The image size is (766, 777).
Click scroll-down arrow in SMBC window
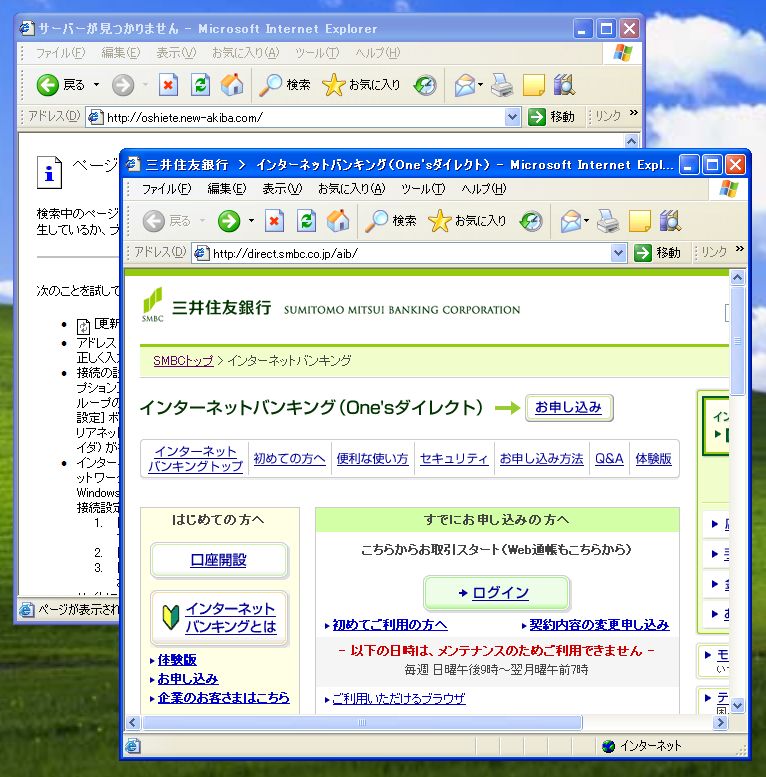pos(737,705)
